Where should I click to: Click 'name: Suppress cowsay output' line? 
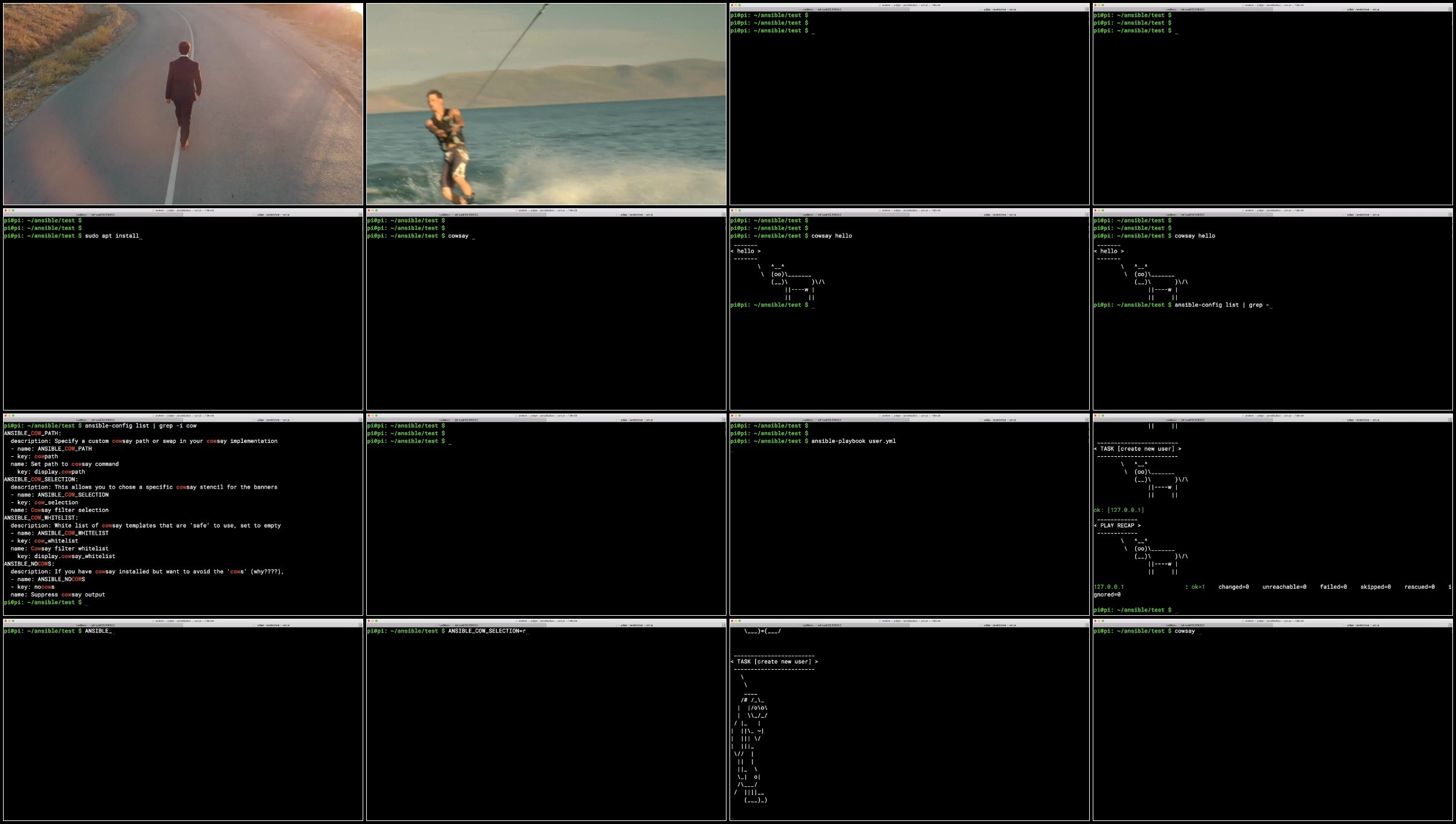pyautogui.click(x=58, y=595)
